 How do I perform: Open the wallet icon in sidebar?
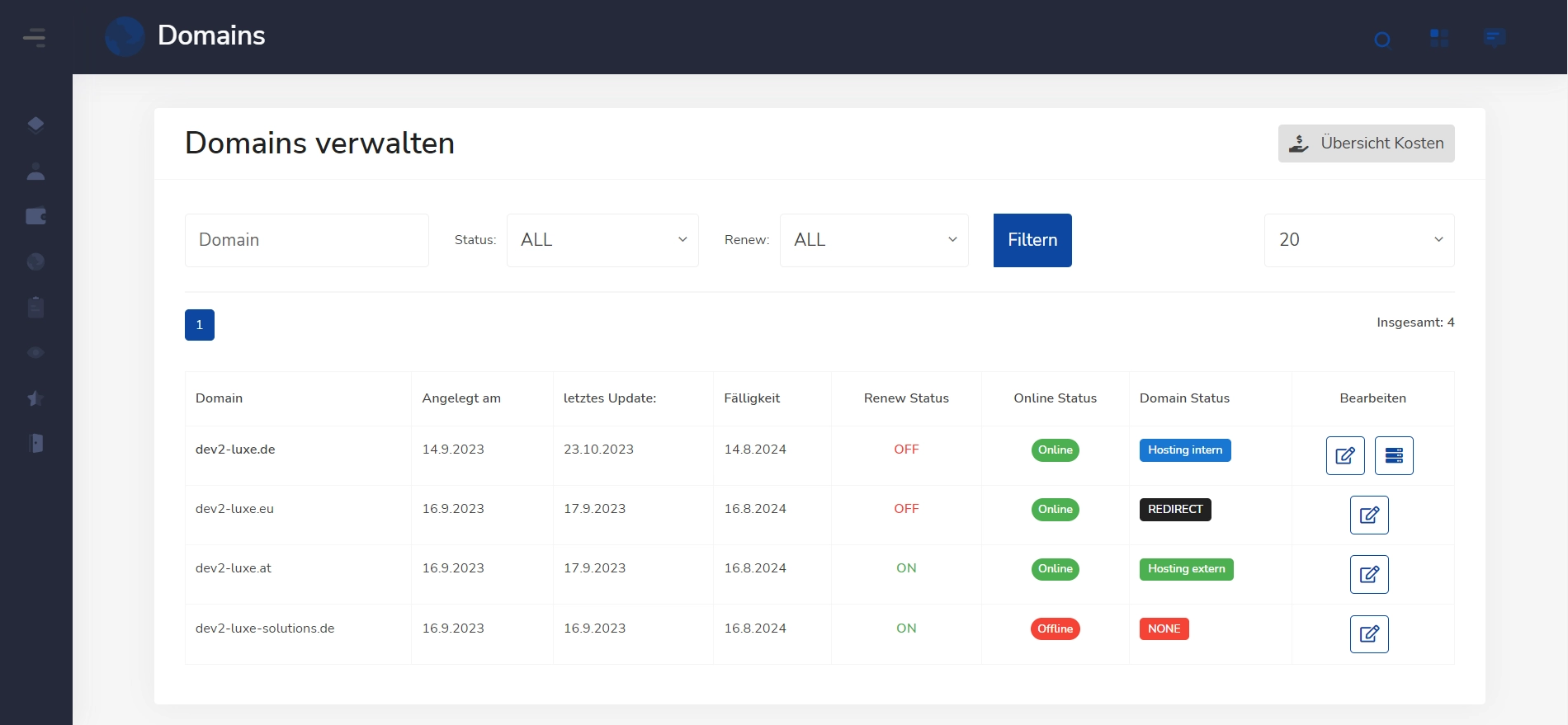[35, 216]
